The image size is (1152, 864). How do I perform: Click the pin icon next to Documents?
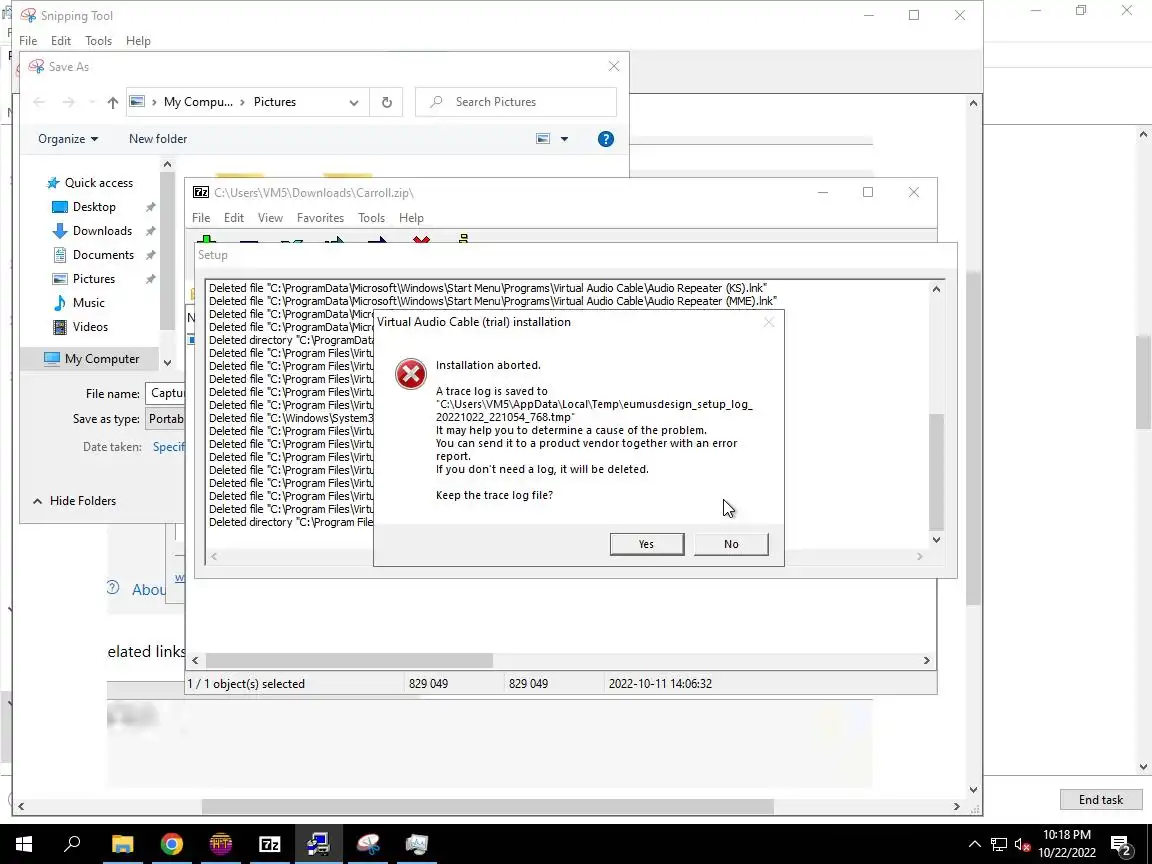point(150,255)
